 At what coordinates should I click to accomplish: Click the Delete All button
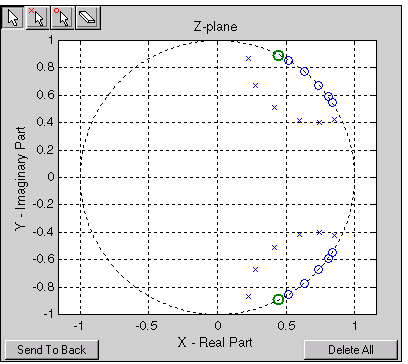[351, 350]
